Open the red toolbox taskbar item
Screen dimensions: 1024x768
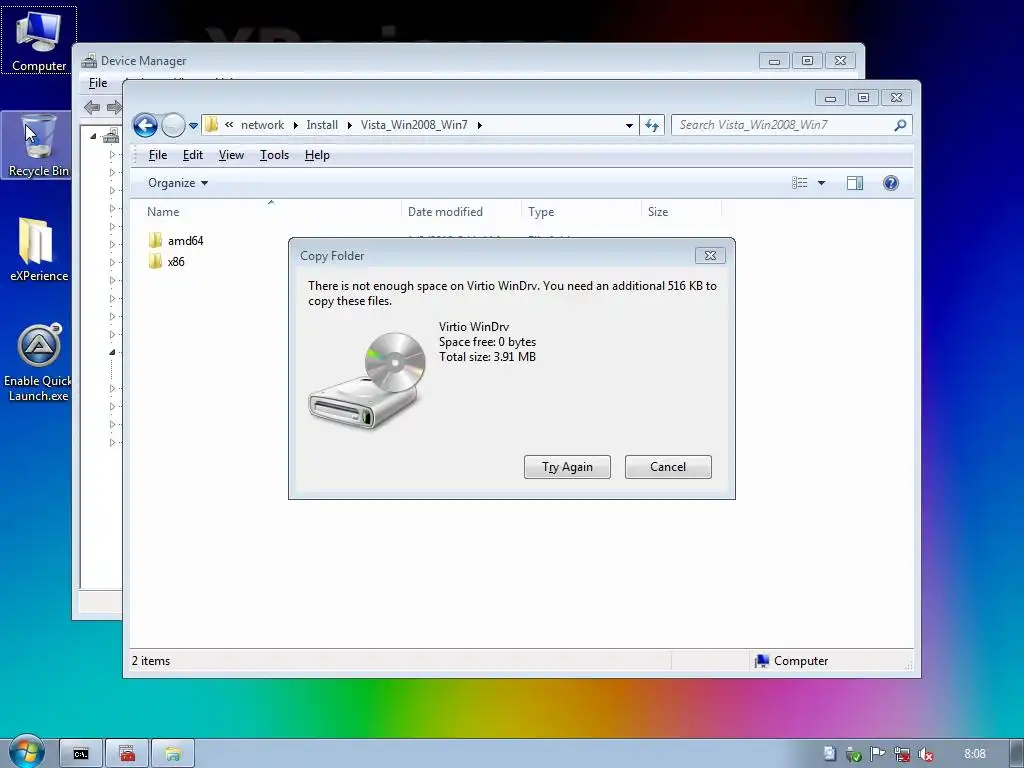(127, 754)
